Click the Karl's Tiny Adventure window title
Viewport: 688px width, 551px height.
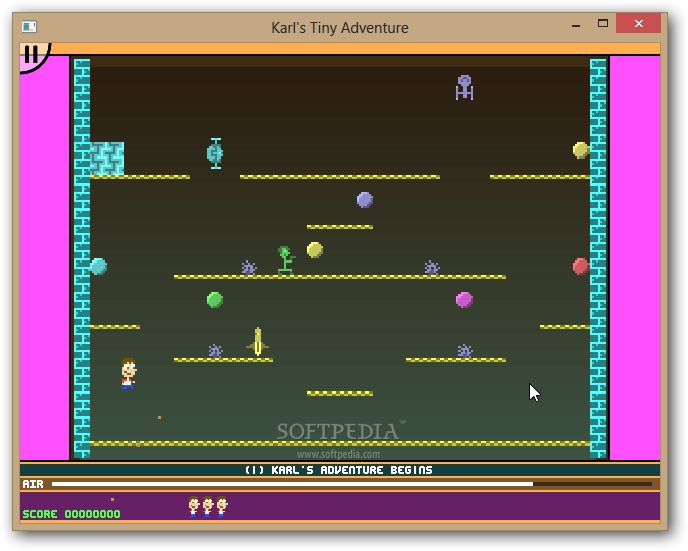[x=340, y=28]
